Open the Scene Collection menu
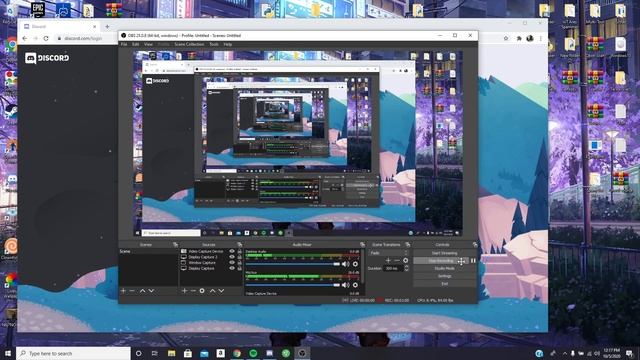Image resolution: width=640 pixels, height=360 pixels. 189,44
